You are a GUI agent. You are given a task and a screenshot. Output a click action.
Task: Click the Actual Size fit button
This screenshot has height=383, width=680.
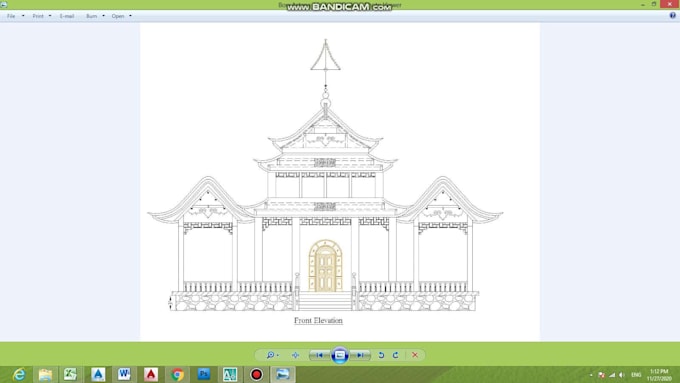tap(295, 355)
